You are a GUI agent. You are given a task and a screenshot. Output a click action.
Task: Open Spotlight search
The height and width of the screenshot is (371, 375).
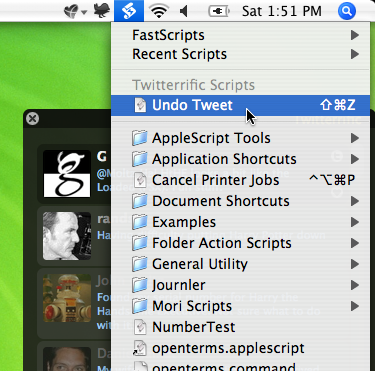(x=347, y=11)
